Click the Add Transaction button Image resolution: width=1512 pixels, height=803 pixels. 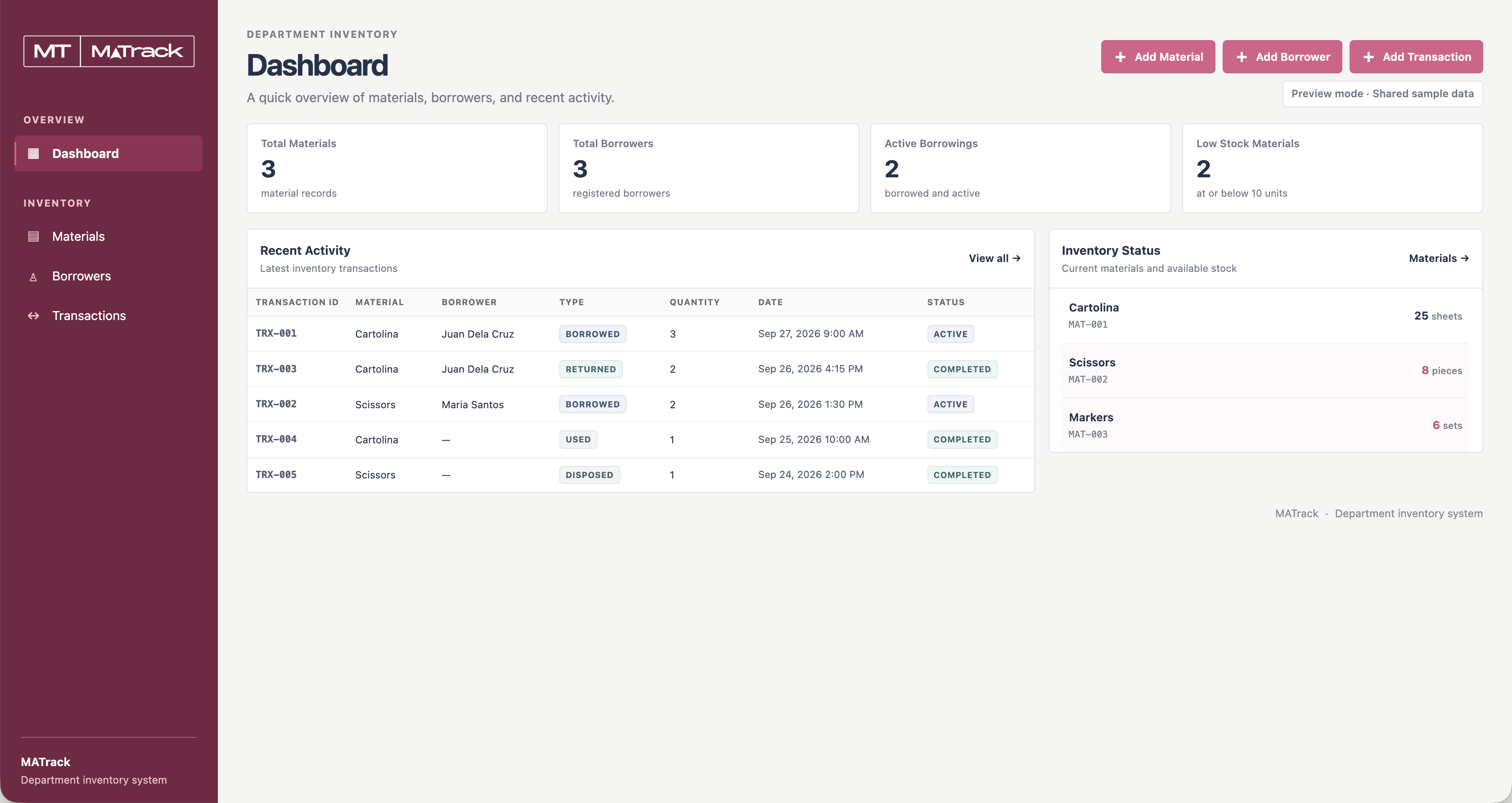(x=1416, y=57)
